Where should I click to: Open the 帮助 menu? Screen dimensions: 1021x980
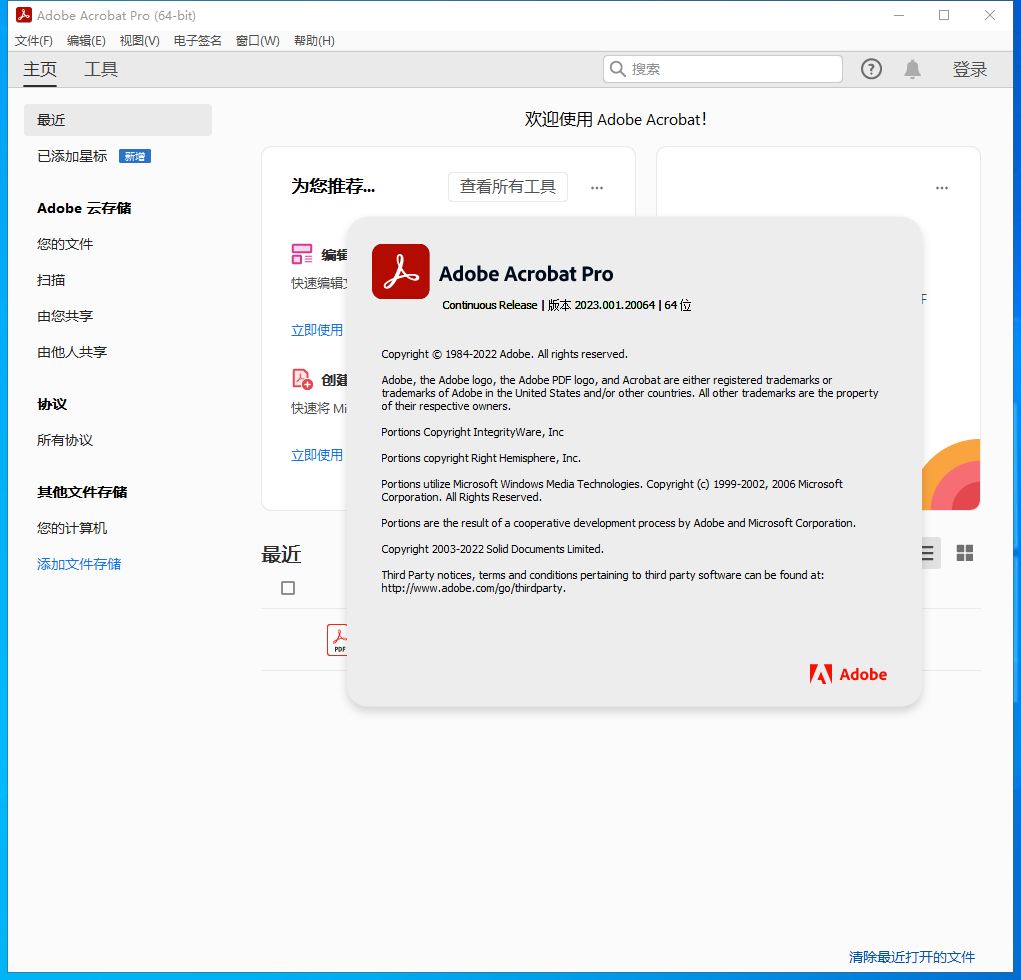point(312,40)
